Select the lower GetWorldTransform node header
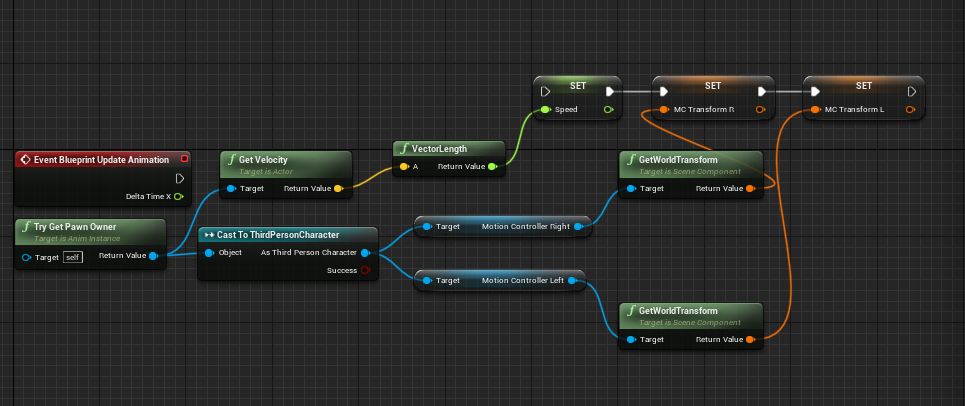 tap(691, 315)
